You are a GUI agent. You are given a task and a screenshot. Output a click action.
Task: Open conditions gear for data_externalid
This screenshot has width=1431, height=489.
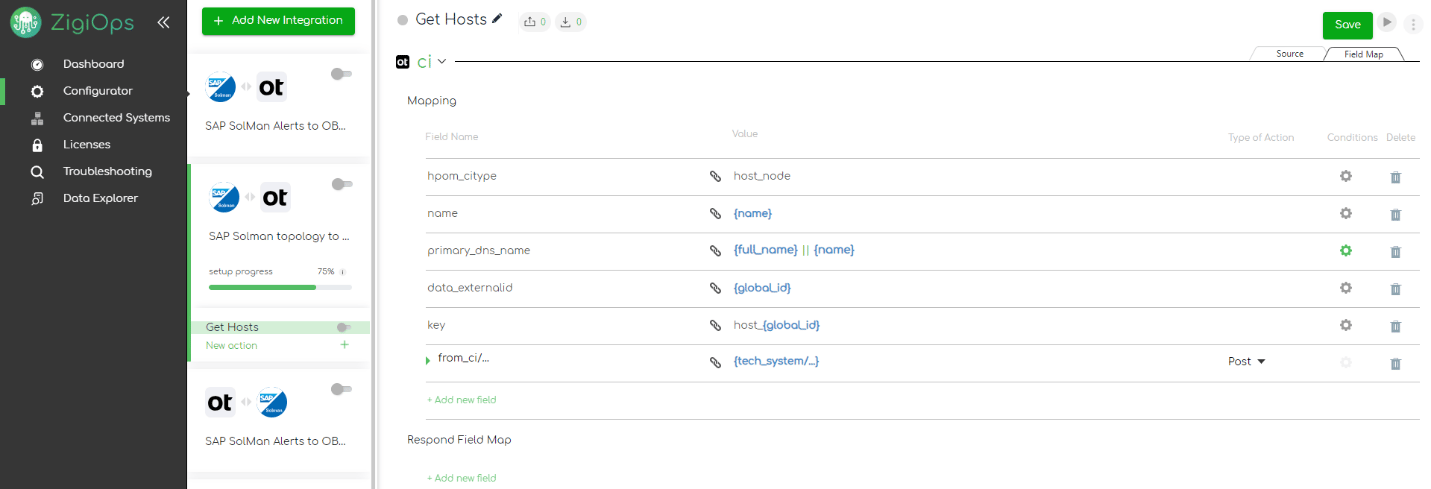click(1346, 288)
